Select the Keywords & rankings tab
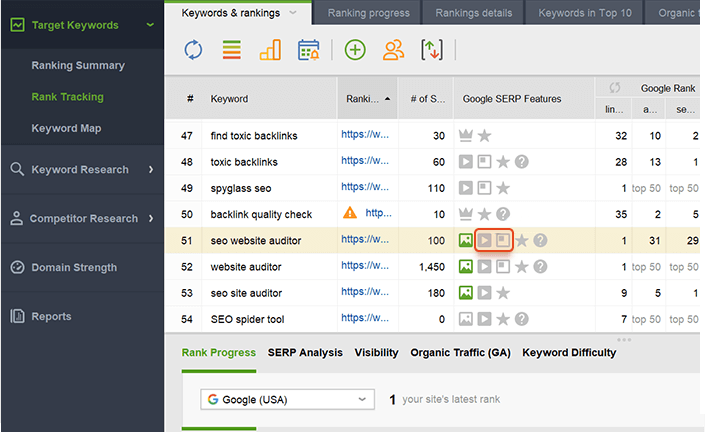Image resolution: width=705 pixels, height=432 pixels. point(231,13)
